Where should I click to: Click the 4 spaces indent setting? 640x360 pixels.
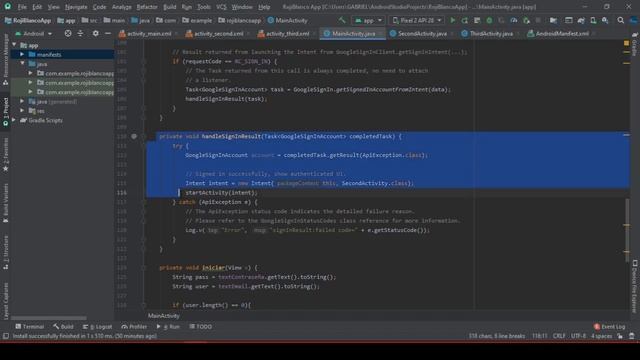(601, 336)
